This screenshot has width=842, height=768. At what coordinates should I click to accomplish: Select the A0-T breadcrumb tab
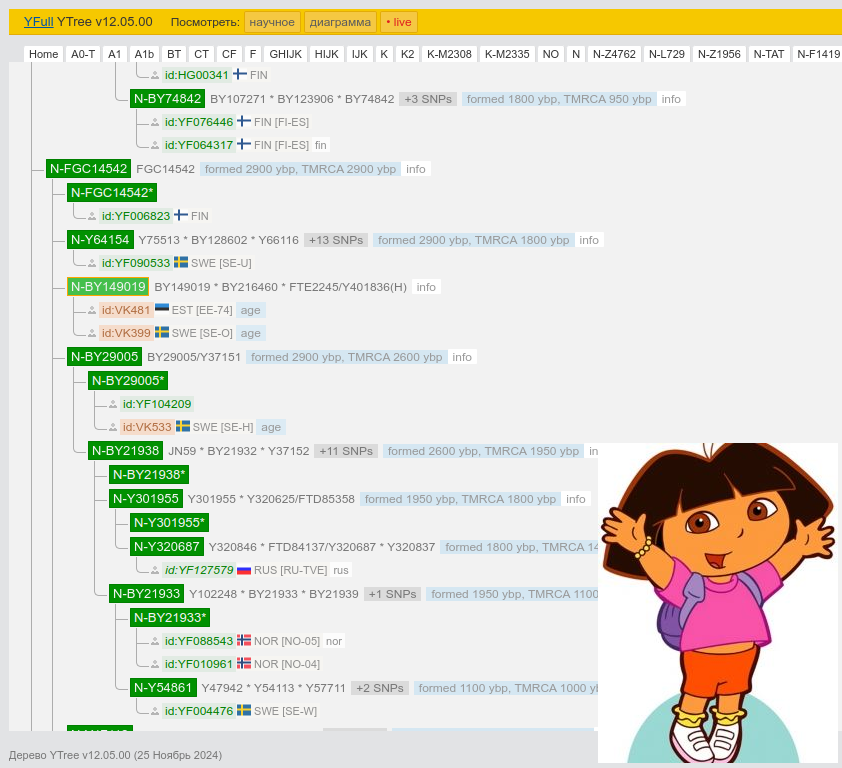83,54
